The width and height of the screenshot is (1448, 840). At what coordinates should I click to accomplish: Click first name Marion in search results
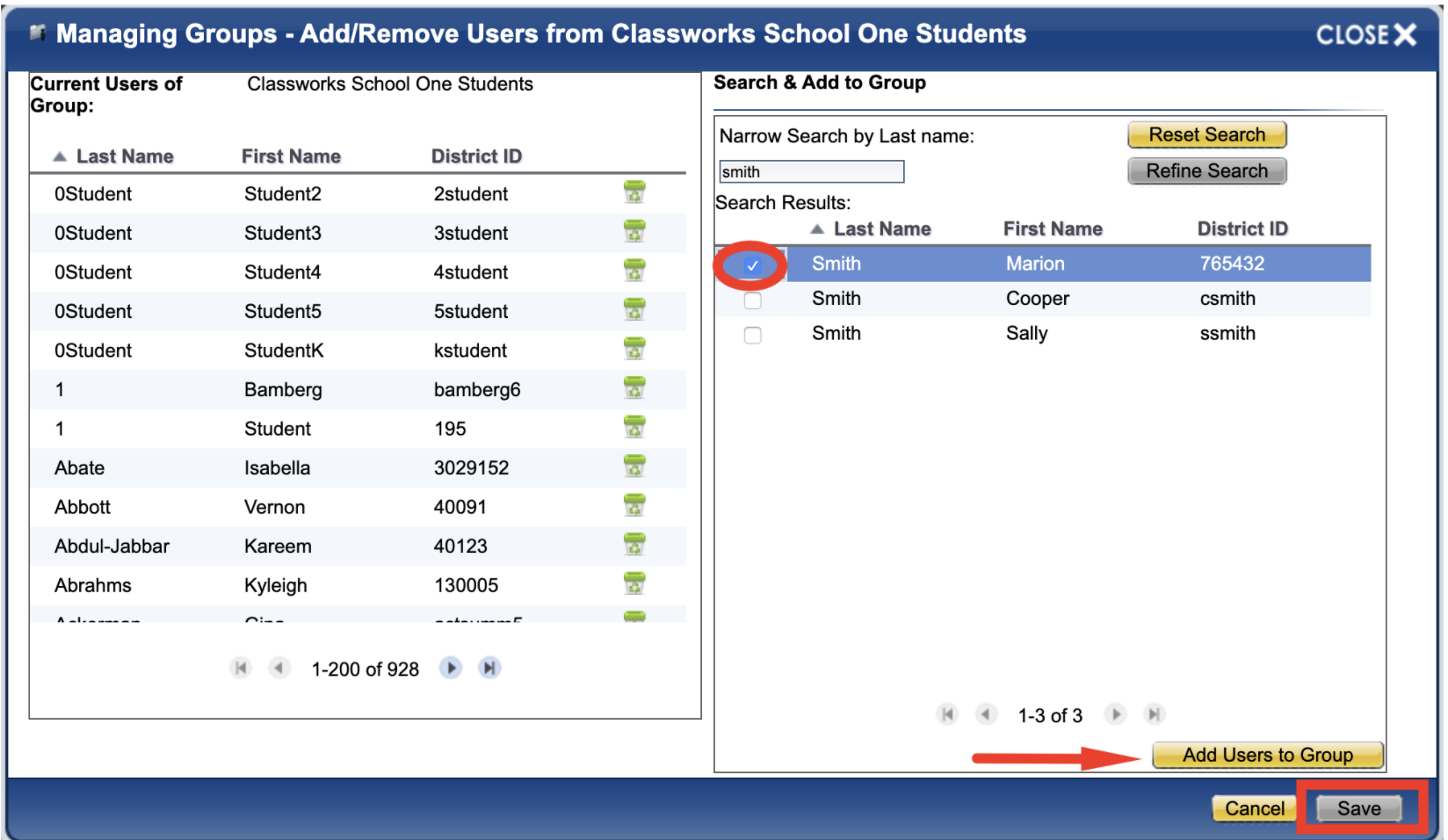(x=1035, y=264)
